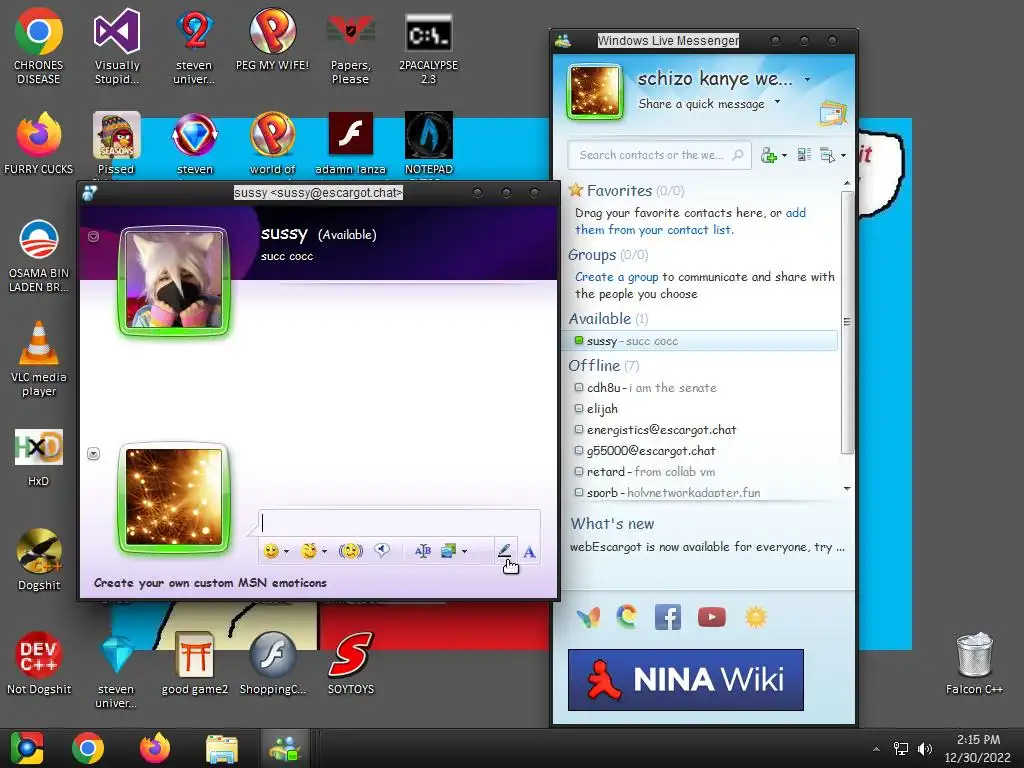Click sussy's display picture in chat window
The image size is (1024, 768).
point(174,281)
